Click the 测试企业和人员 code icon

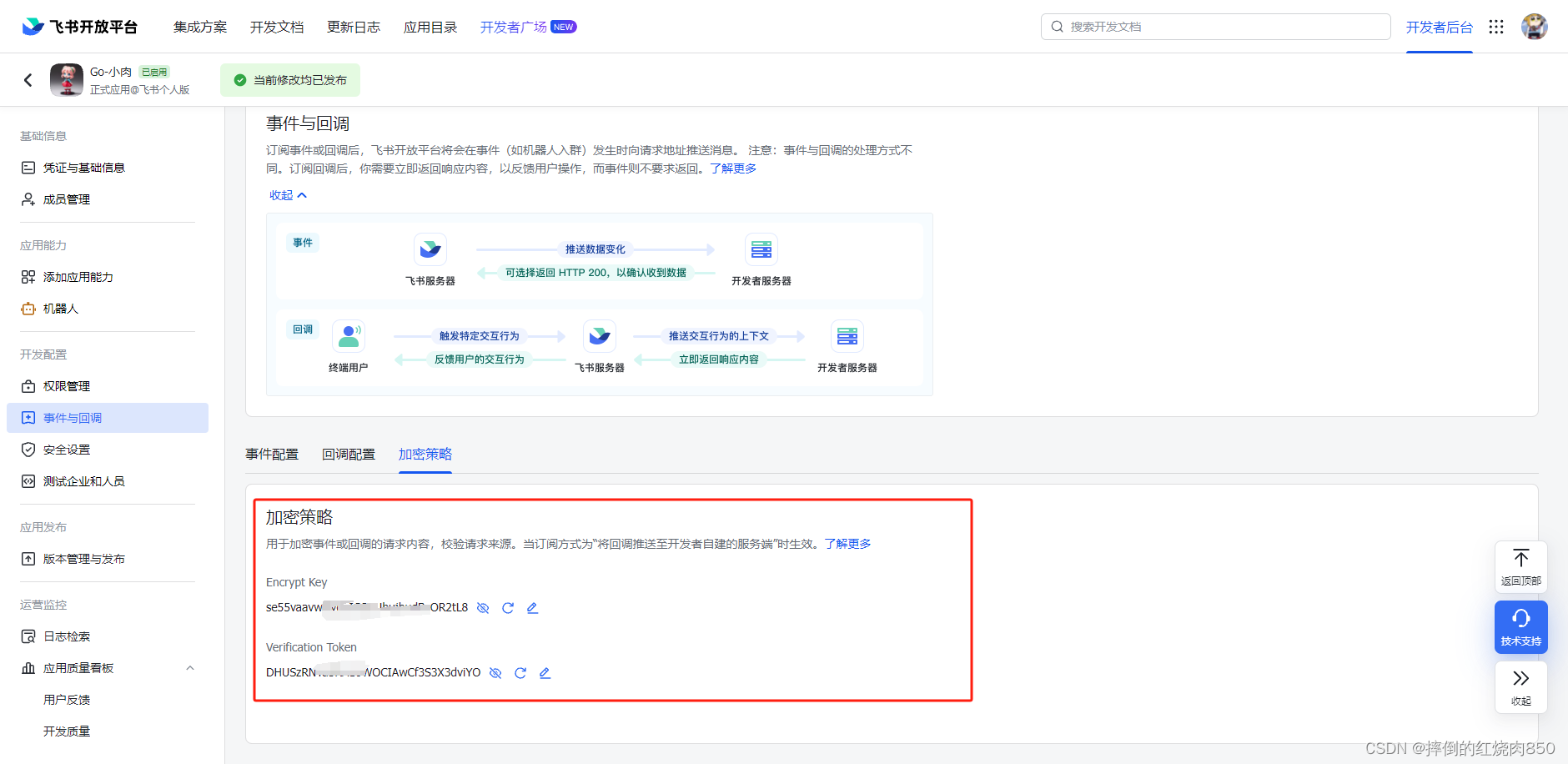(28, 481)
